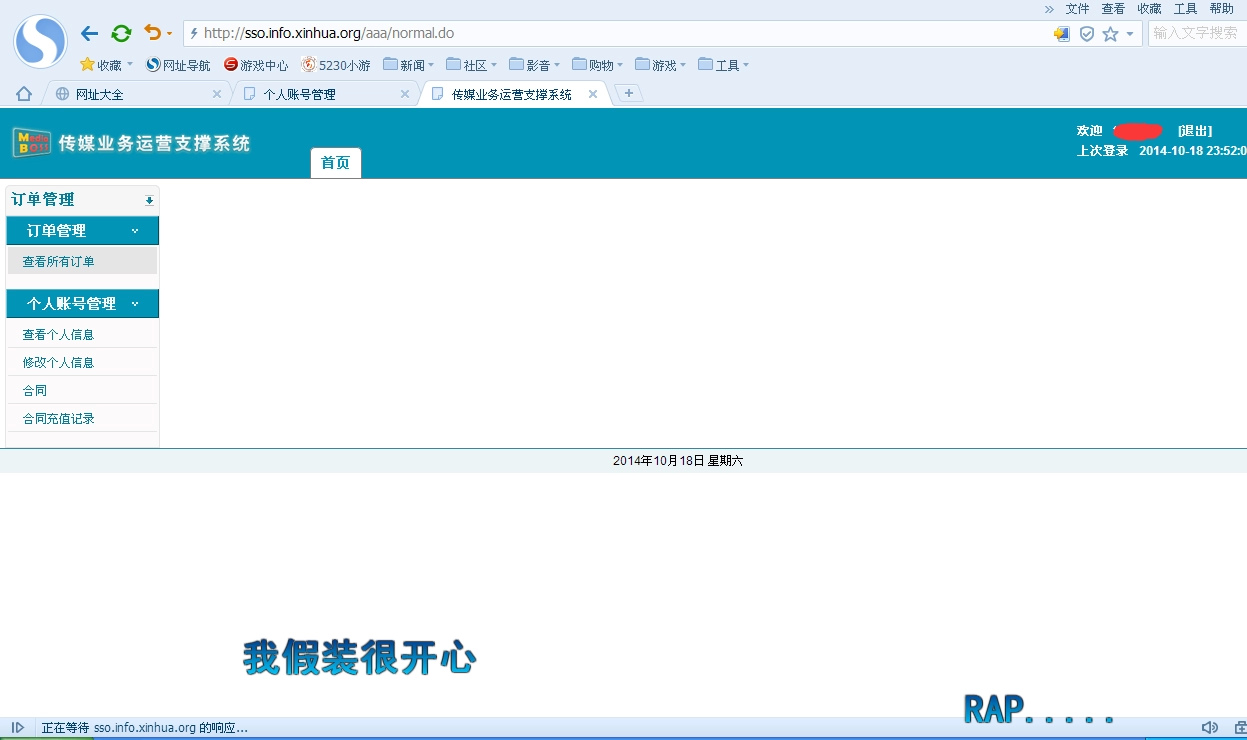
Task: Click the star bookmark icon in the address bar
Action: pos(1110,34)
